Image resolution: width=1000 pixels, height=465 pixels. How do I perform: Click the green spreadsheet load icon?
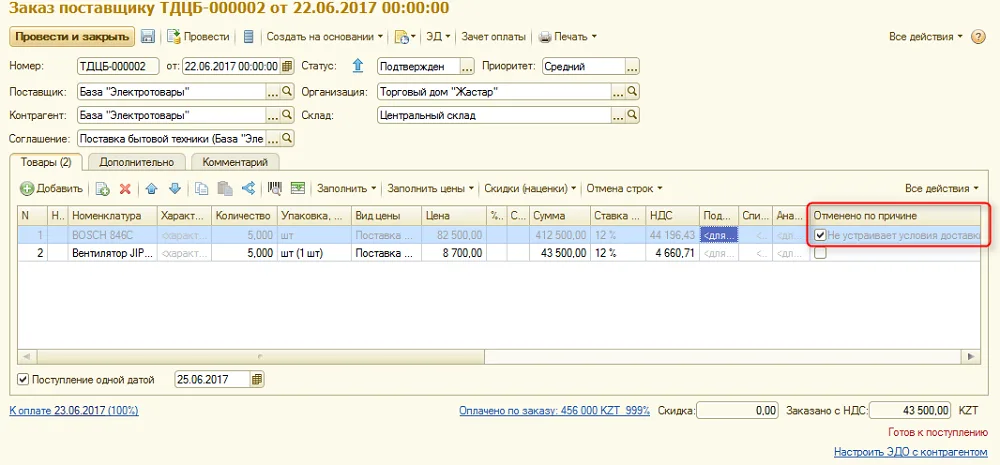(298, 188)
